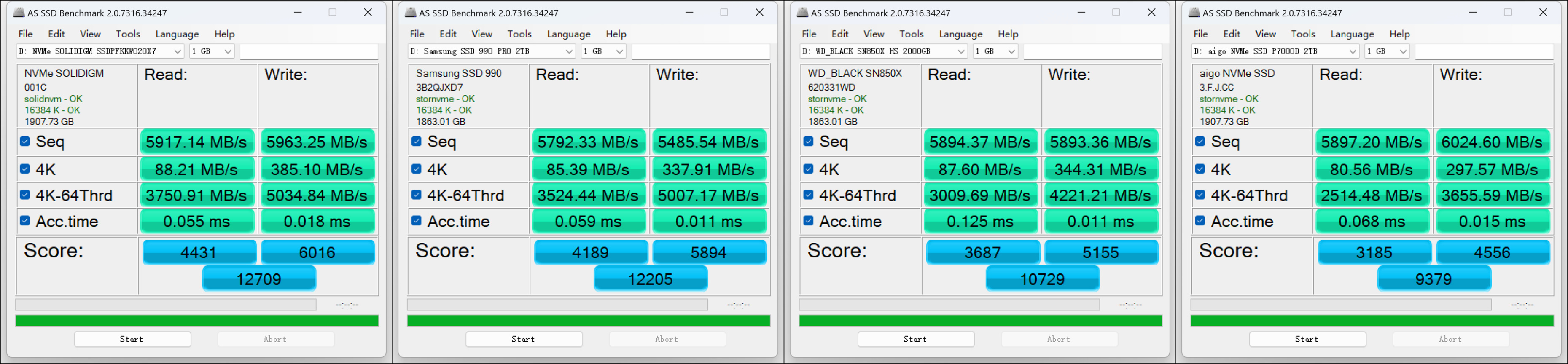
Task: Toggle the 4K checkbox in the SOLIDIGM window
Action: pos(25,169)
